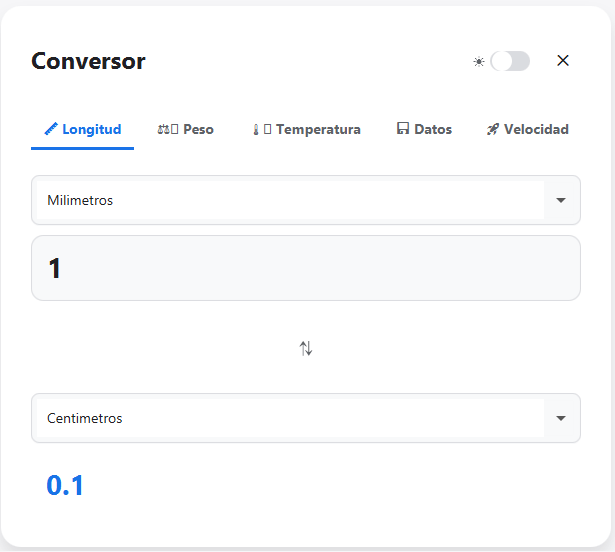Viewport: 615px width, 552px height.
Task: Click the converted result 0.1
Action: [66, 485]
